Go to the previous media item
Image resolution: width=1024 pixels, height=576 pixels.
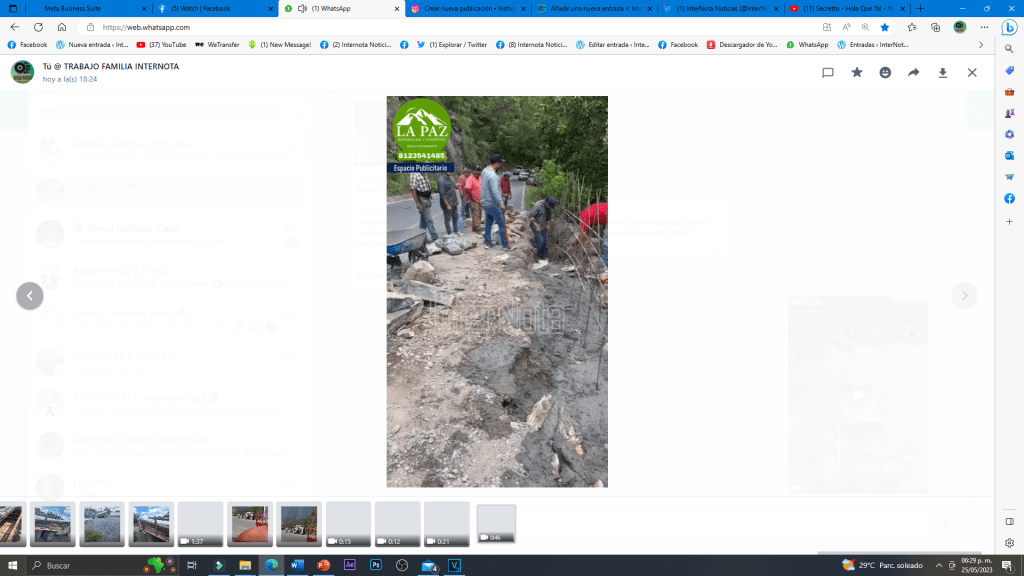pos(30,296)
